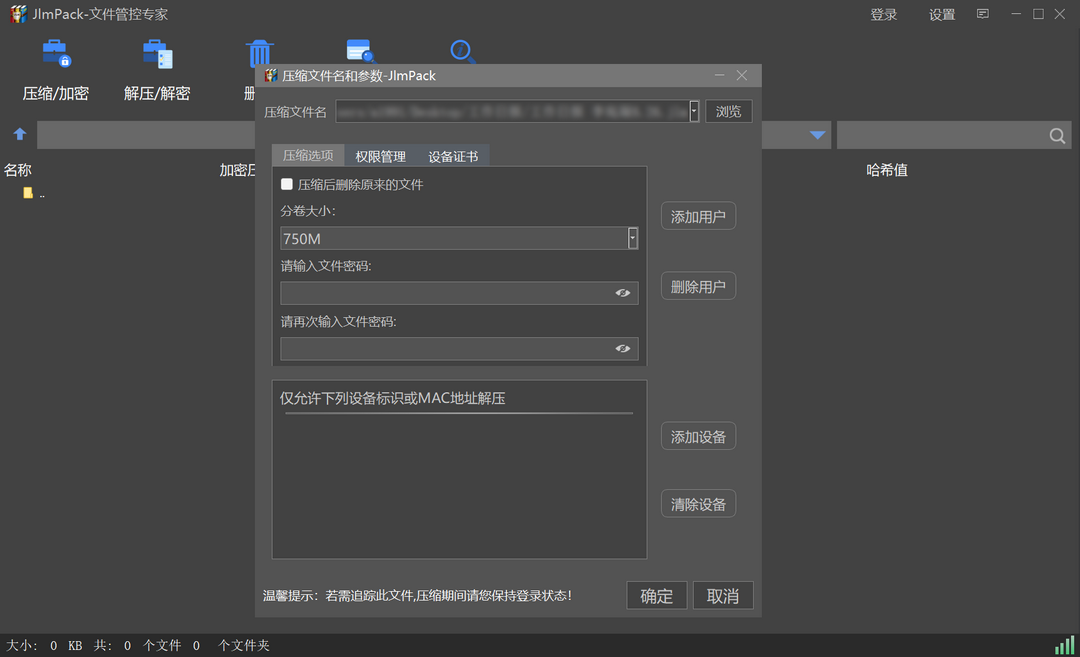
Task: Select the 解压/解密 decompression tool
Action: tap(155, 68)
